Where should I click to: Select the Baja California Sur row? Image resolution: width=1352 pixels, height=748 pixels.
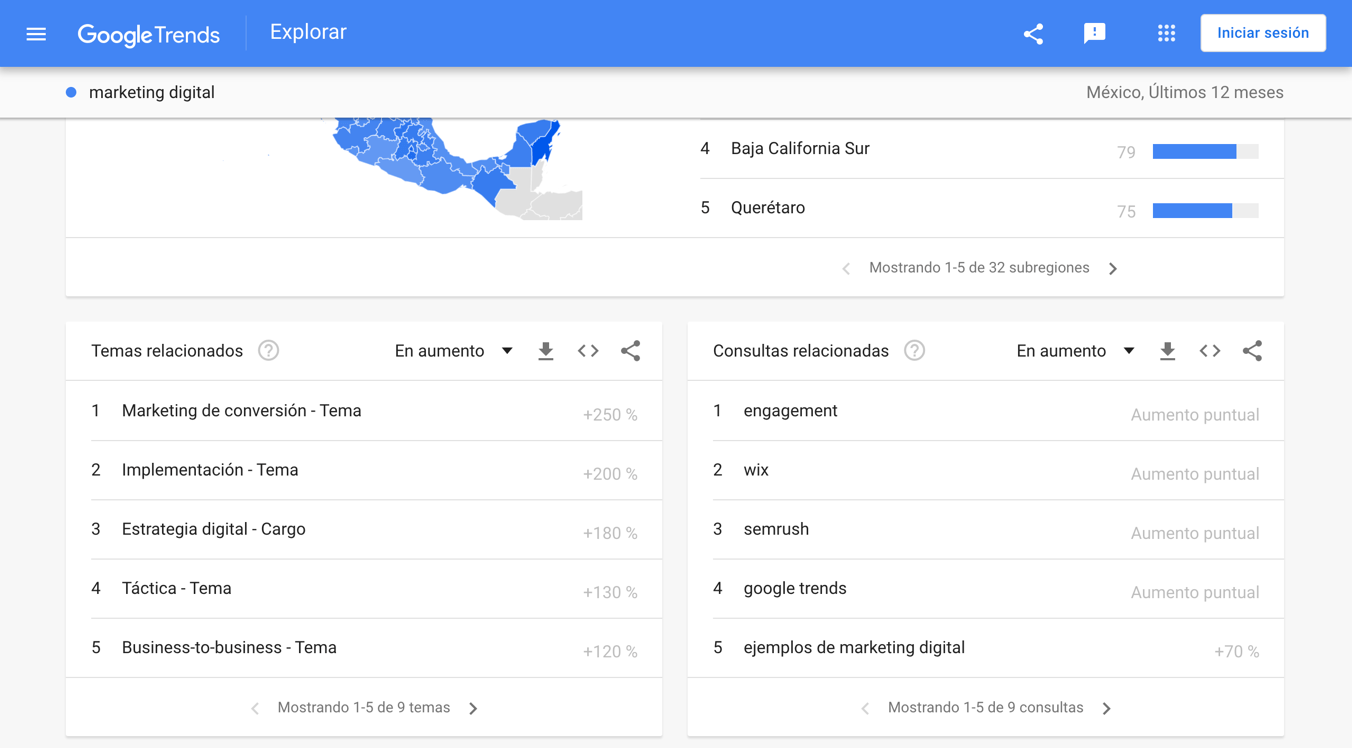click(x=991, y=149)
